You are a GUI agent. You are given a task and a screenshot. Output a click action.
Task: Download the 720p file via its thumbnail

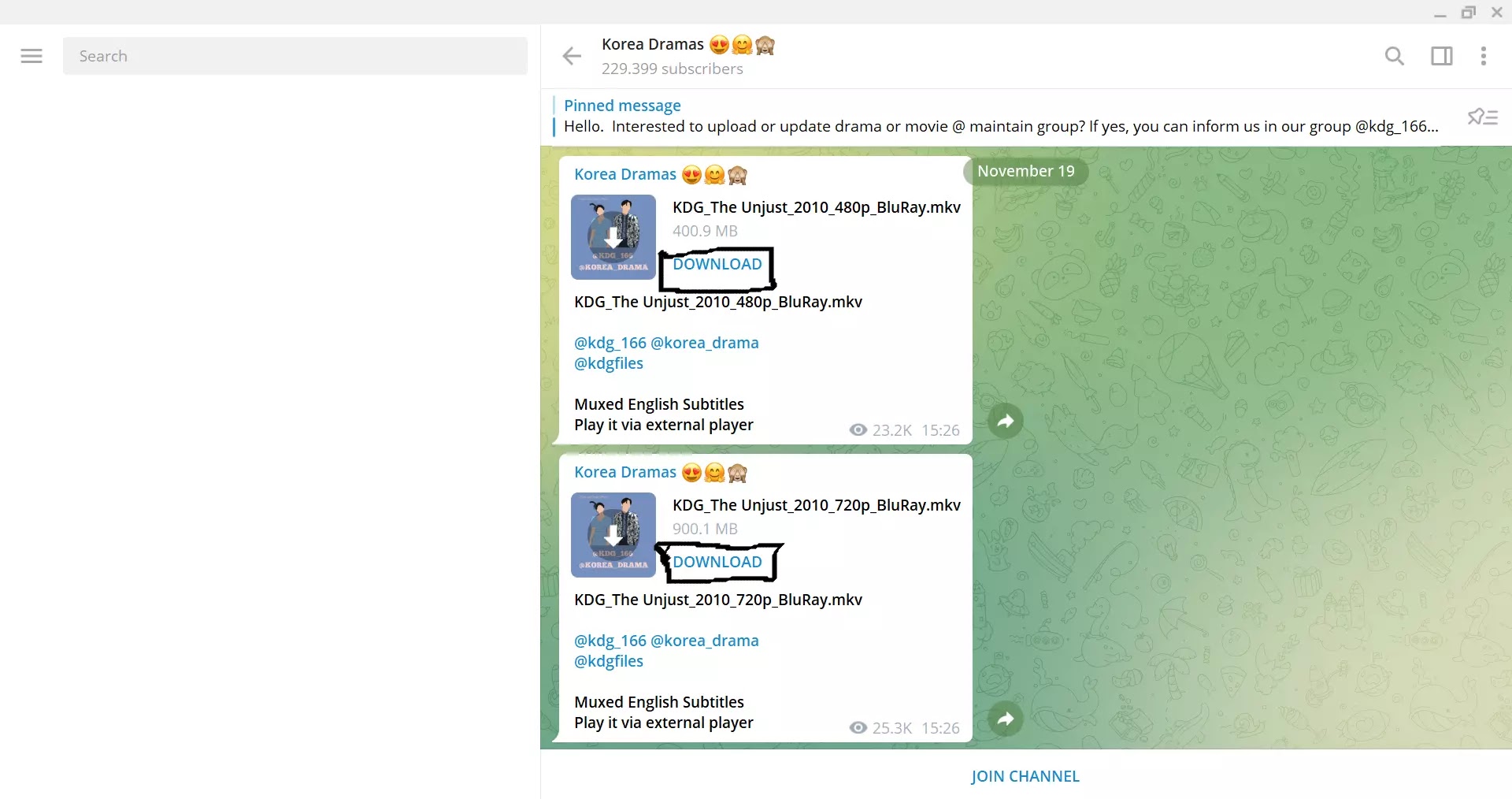(613, 535)
